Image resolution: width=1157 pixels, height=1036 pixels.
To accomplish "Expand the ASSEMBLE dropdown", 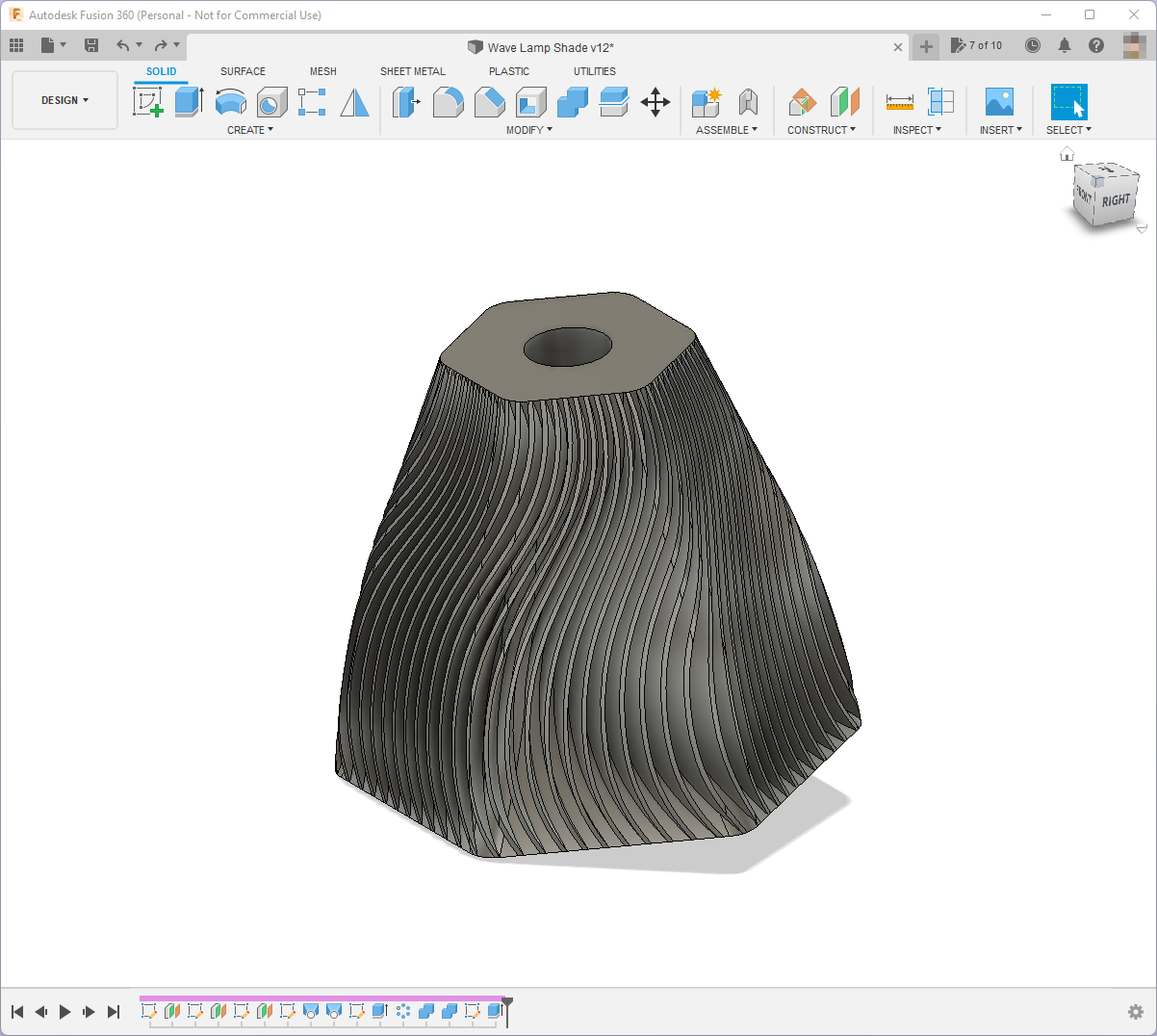I will point(727,130).
